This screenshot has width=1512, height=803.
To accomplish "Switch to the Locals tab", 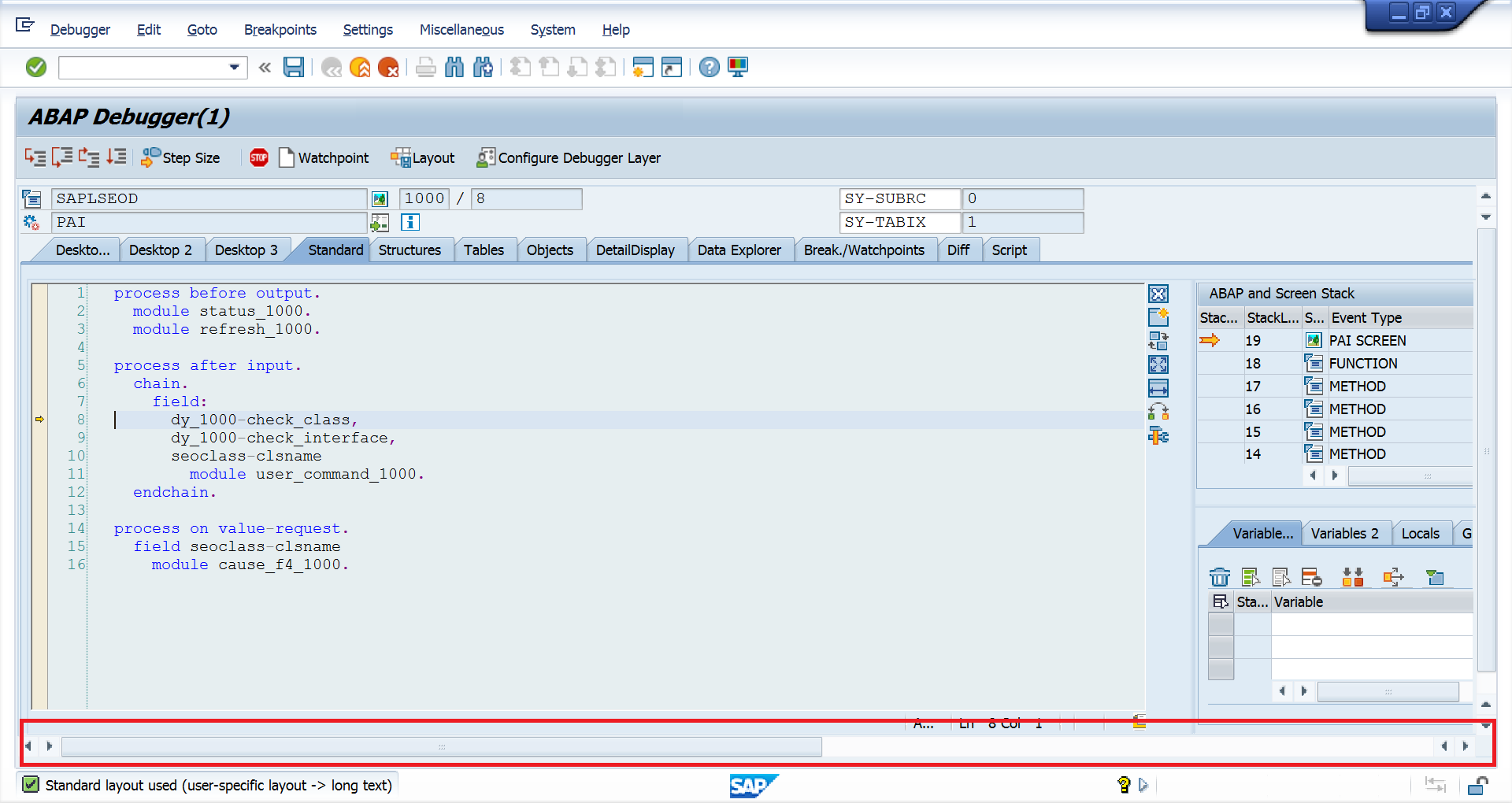I will 1420,533.
